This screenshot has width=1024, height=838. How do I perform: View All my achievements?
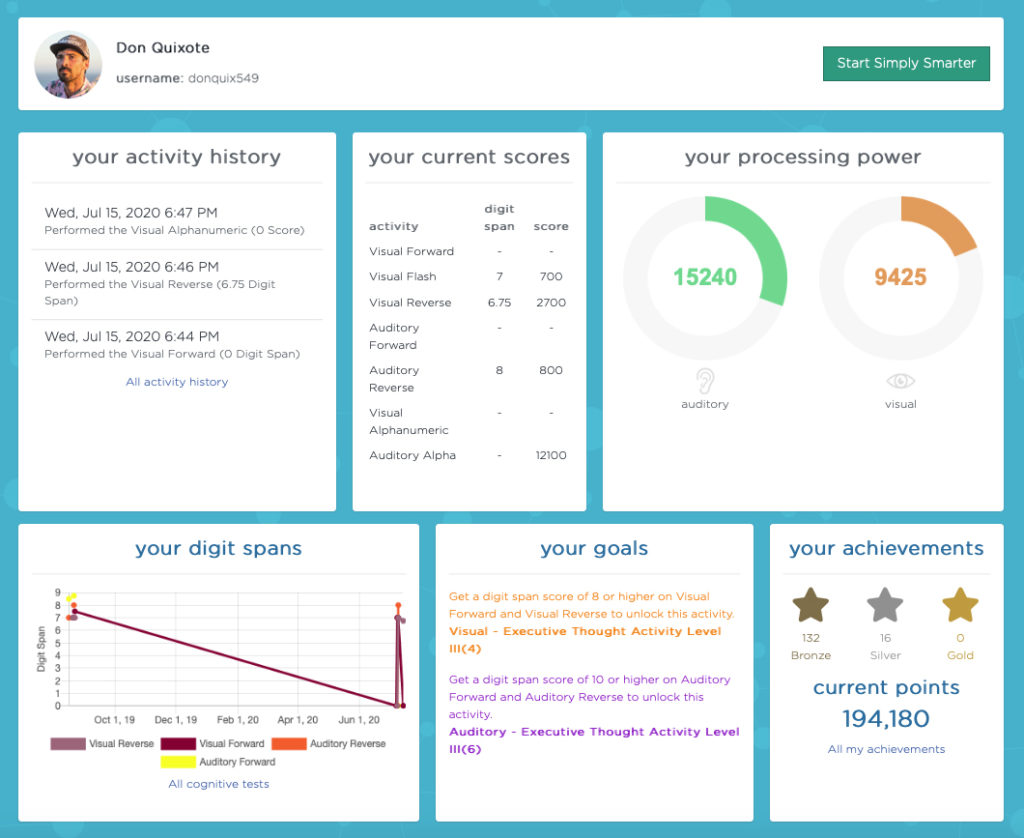[886, 749]
